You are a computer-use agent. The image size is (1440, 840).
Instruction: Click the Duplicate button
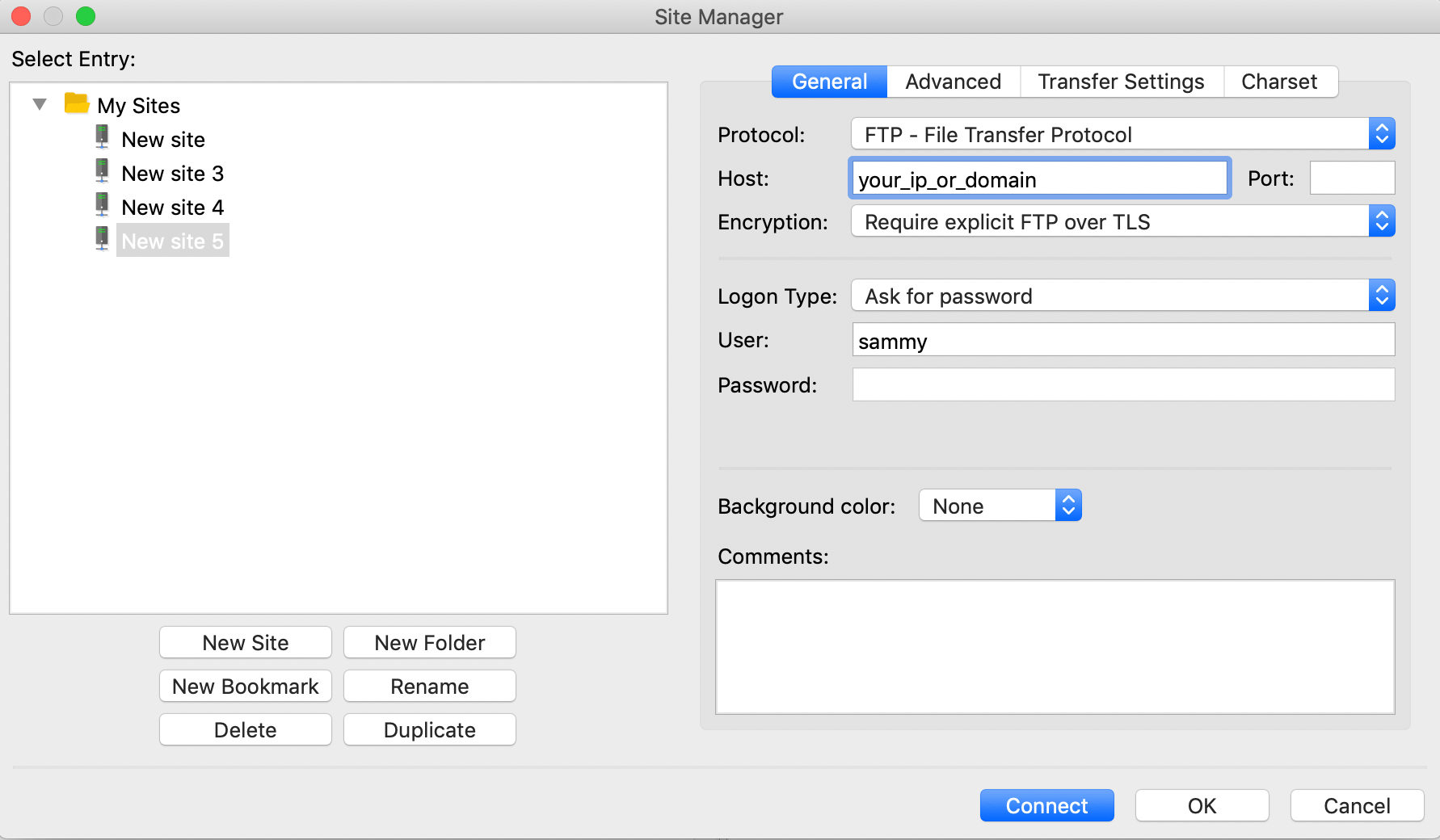[x=430, y=730]
